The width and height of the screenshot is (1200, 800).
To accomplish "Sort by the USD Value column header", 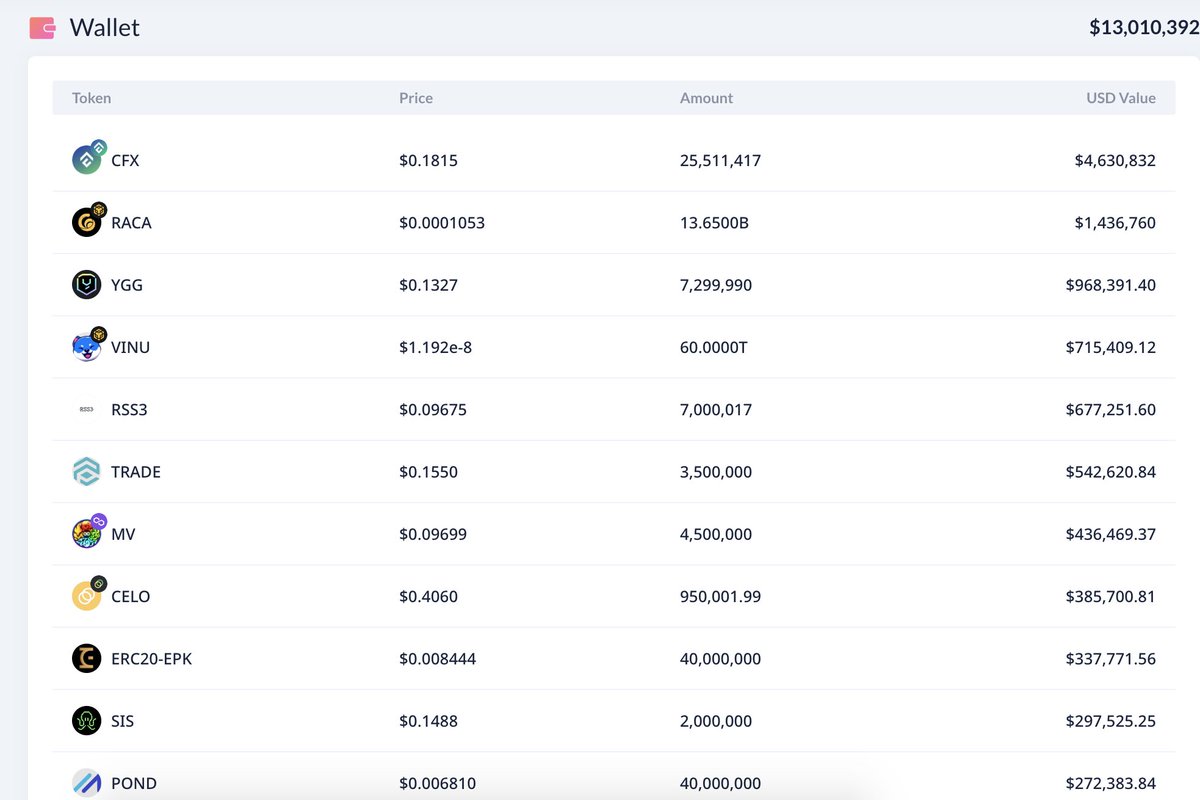I will tap(1120, 98).
